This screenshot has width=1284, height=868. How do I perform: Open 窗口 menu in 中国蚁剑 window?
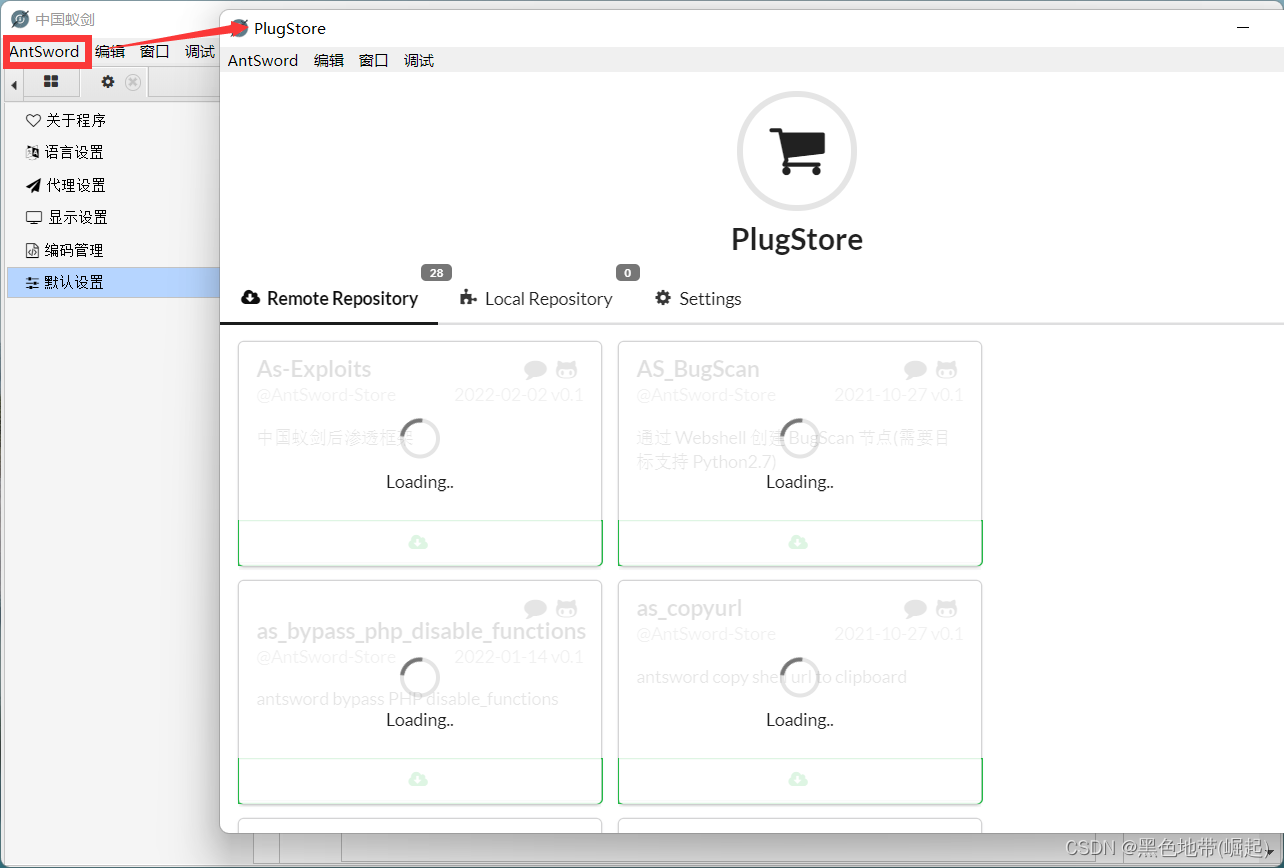[x=155, y=51]
